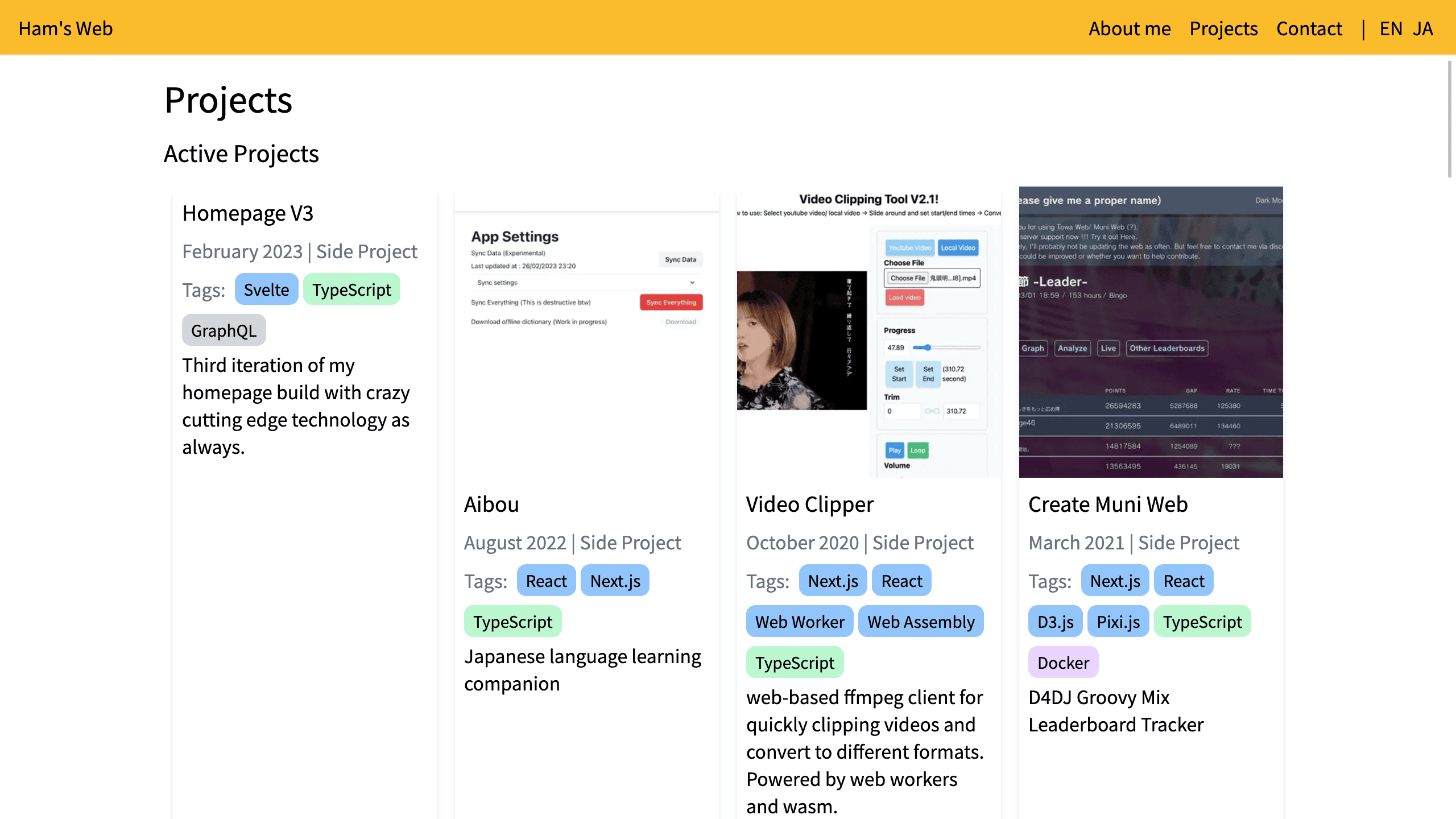
Task: Open the Create Muni Web title
Action: point(1108,504)
